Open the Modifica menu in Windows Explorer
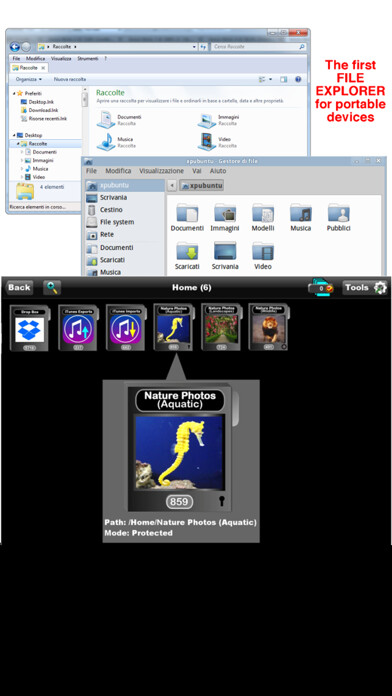The width and height of the screenshot is (392, 696). coord(36,59)
